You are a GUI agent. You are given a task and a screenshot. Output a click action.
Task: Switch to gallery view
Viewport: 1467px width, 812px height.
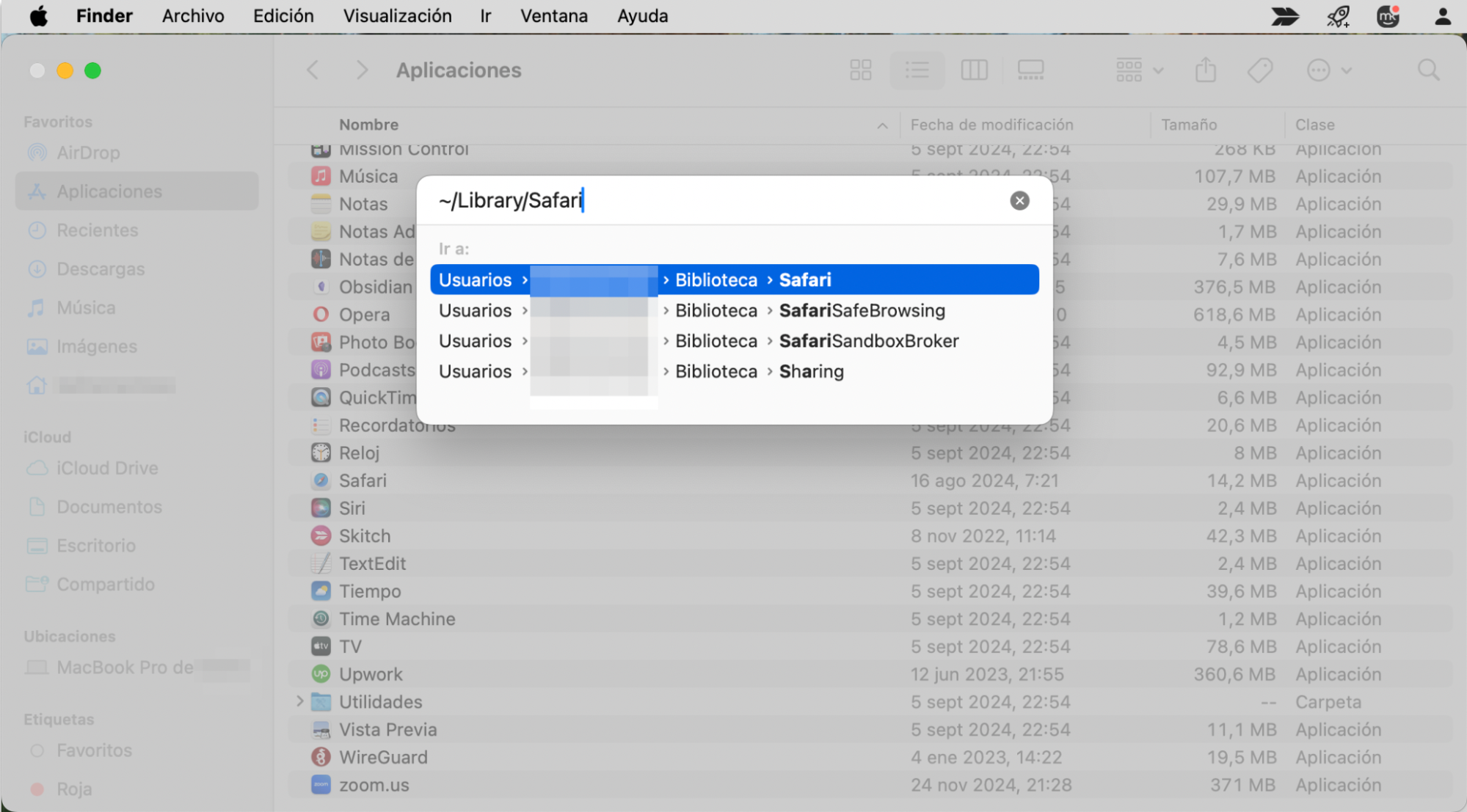pyautogui.click(x=1030, y=70)
